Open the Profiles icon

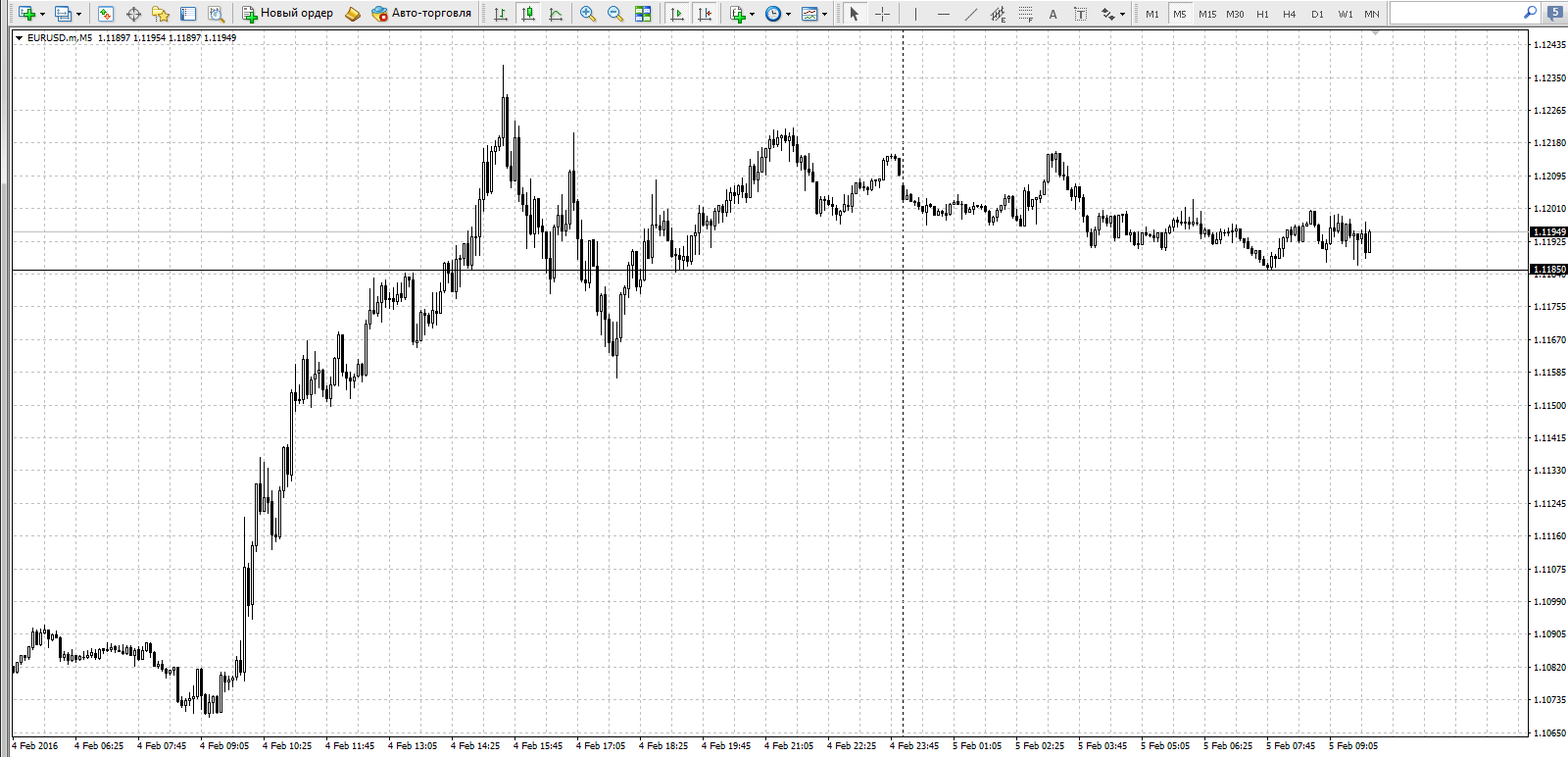coord(63,14)
